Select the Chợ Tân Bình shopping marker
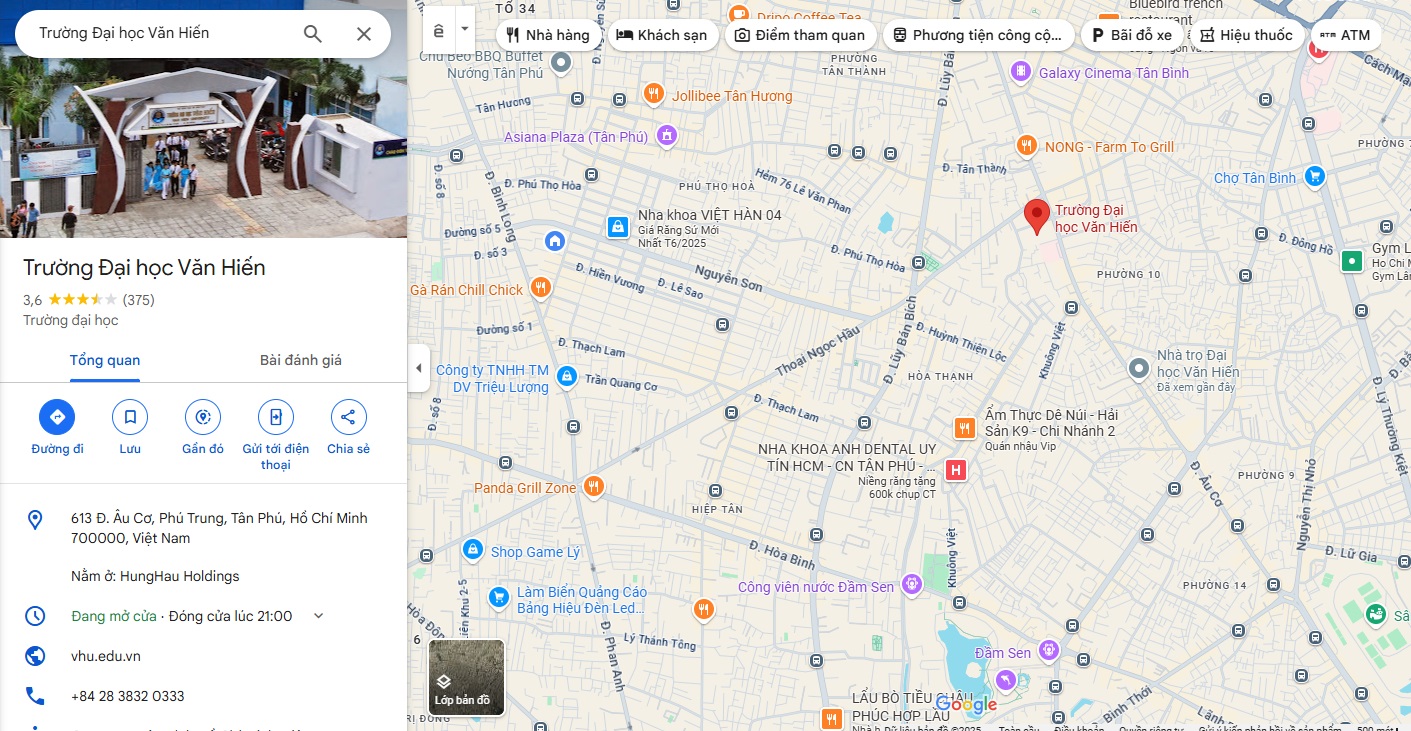The width and height of the screenshot is (1411, 731). click(1315, 177)
